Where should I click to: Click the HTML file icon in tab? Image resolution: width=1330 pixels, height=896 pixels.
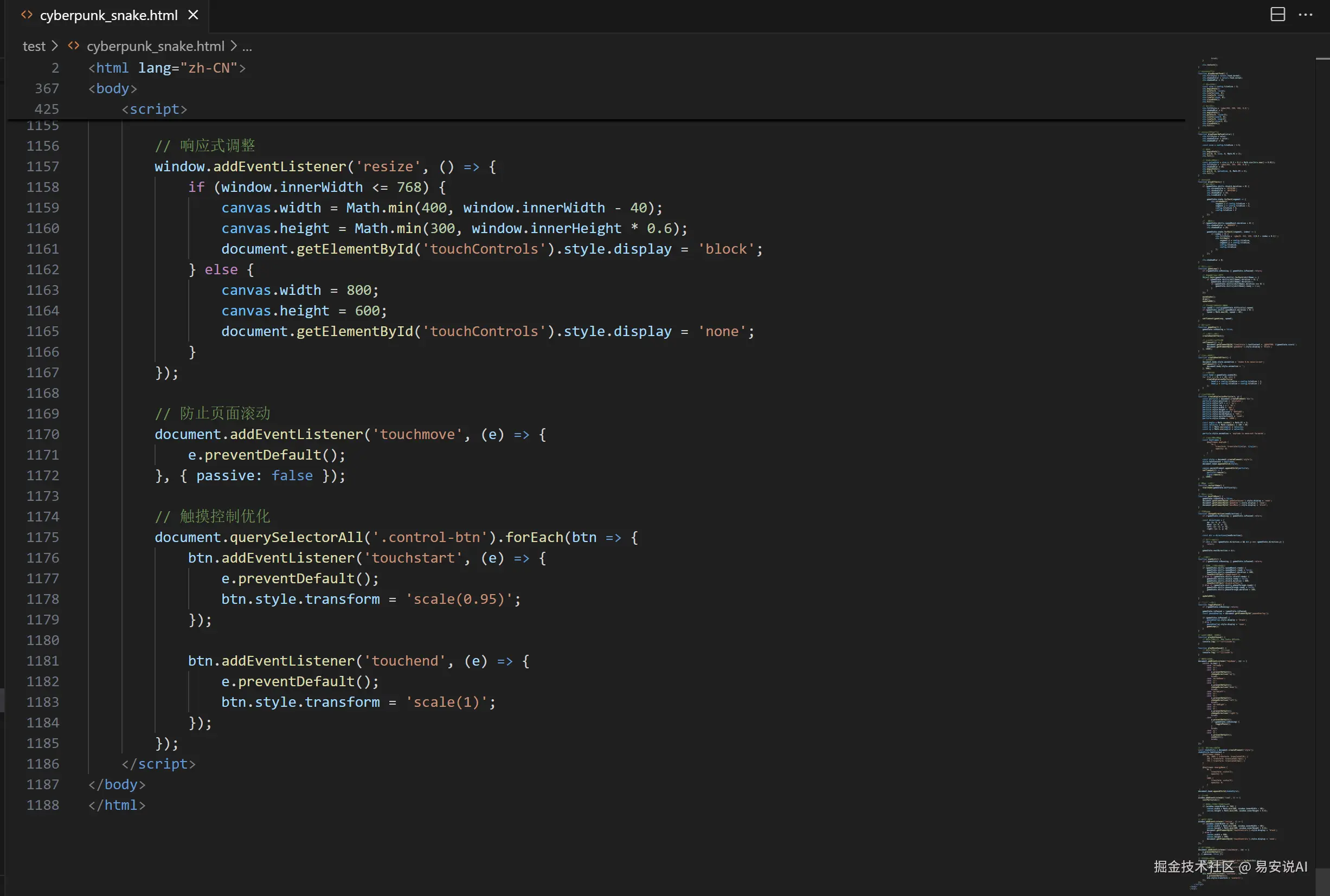27,15
